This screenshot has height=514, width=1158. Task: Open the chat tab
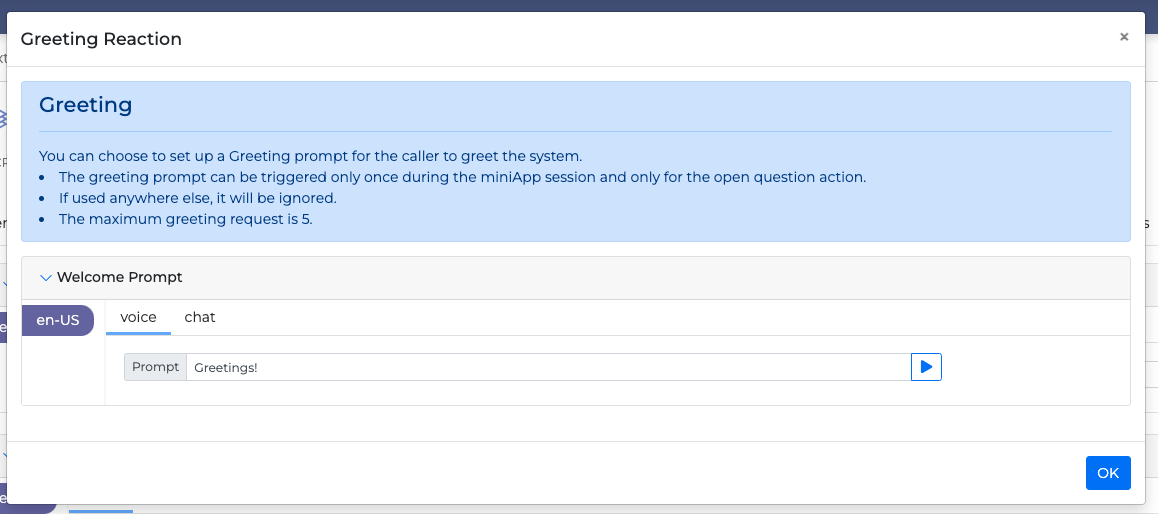click(x=200, y=317)
